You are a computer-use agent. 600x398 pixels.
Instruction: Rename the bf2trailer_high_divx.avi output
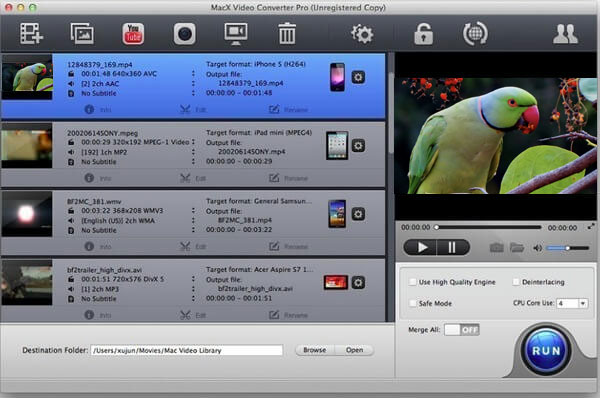point(289,315)
